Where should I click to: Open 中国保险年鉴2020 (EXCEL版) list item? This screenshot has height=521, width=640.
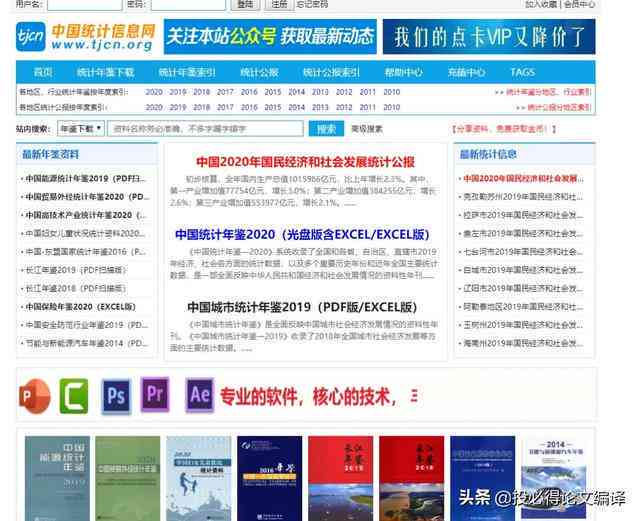[x=80, y=307]
